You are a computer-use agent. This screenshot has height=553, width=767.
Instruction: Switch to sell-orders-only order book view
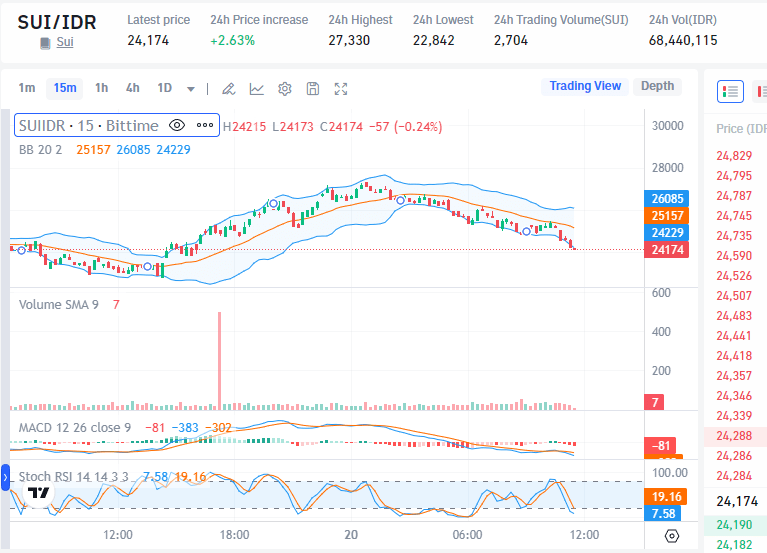(x=761, y=91)
